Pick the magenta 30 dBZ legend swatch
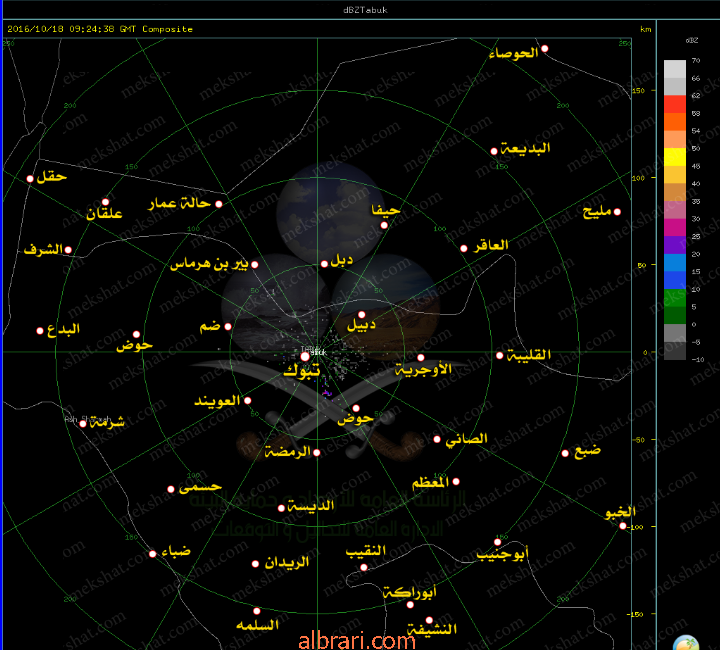The height and width of the screenshot is (650, 720). pos(675,227)
